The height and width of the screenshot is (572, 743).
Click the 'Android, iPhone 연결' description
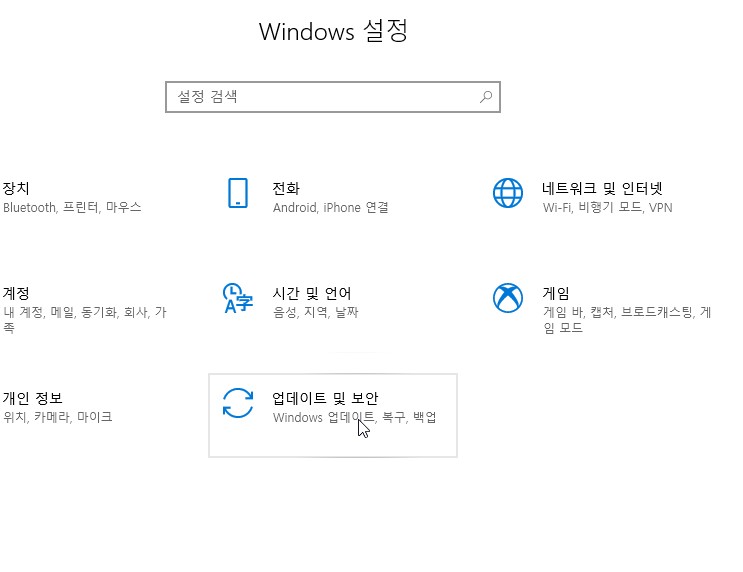[x=331, y=207]
